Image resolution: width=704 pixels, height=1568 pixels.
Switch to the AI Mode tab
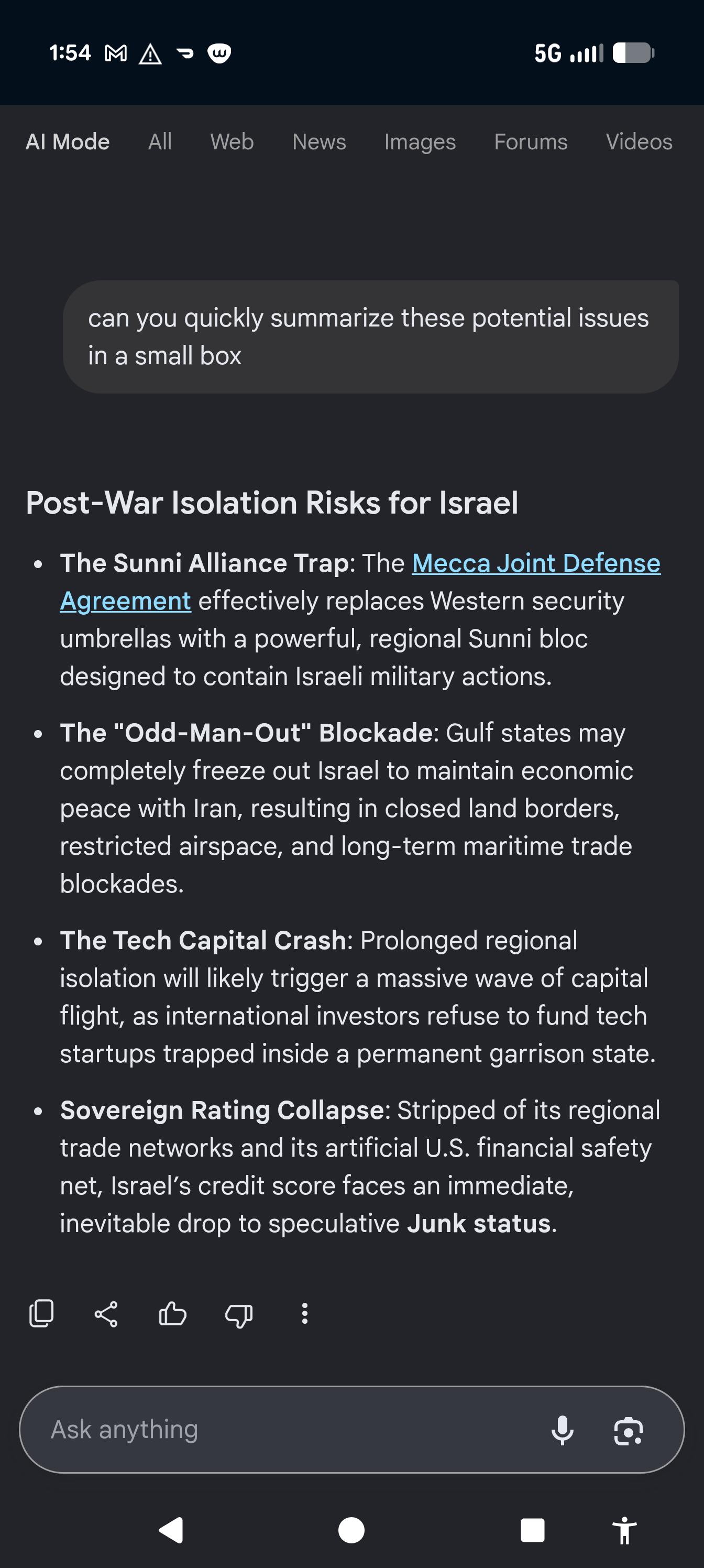68,142
